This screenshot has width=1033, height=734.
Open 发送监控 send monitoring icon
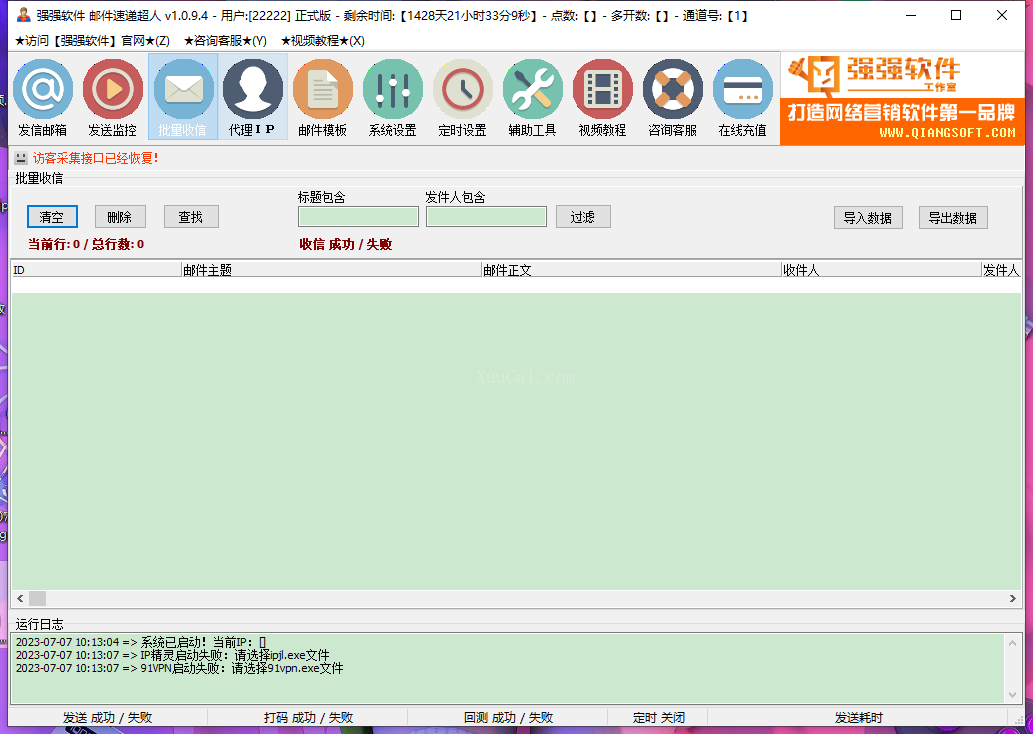[112, 97]
